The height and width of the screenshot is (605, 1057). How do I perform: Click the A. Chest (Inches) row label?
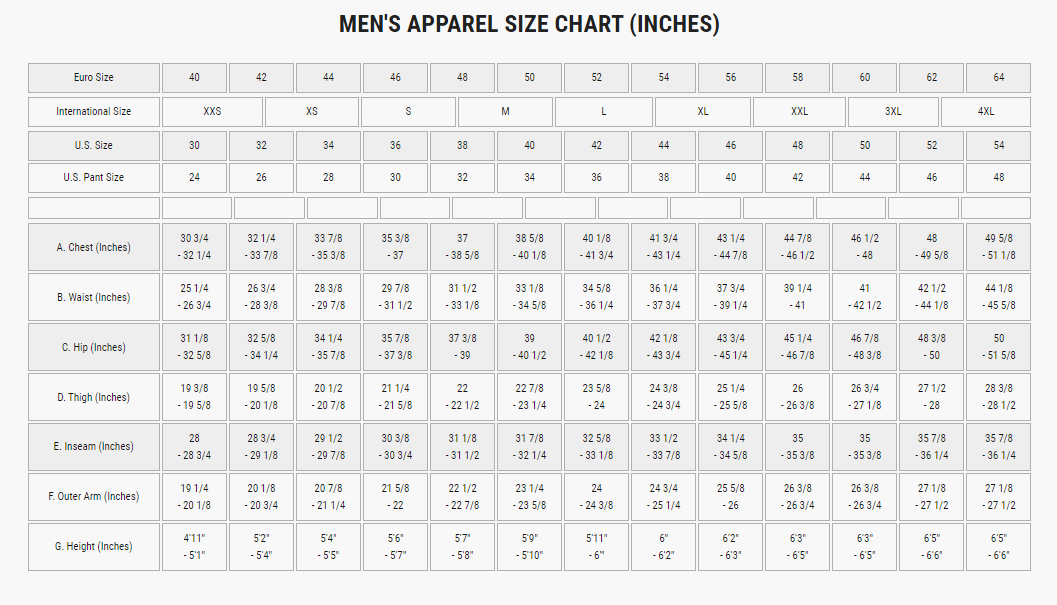pos(94,247)
